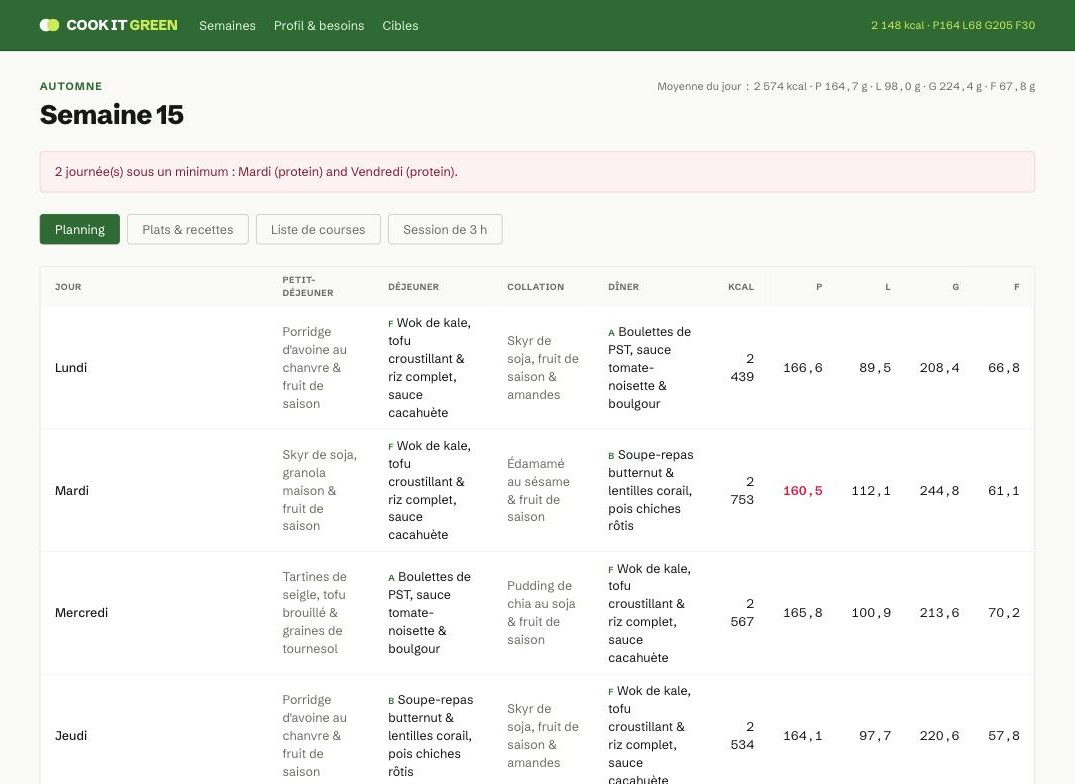Select the Lundi row label
The width and height of the screenshot is (1075, 784).
click(x=71, y=367)
